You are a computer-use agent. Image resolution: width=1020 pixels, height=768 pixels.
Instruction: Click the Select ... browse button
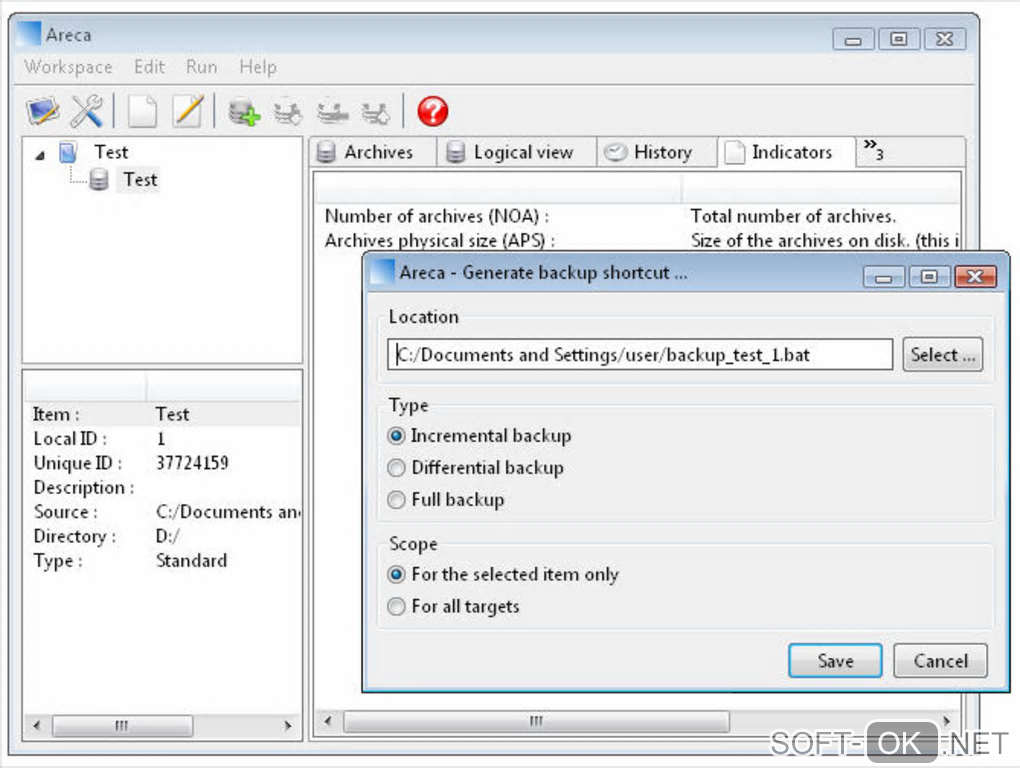click(x=943, y=354)
